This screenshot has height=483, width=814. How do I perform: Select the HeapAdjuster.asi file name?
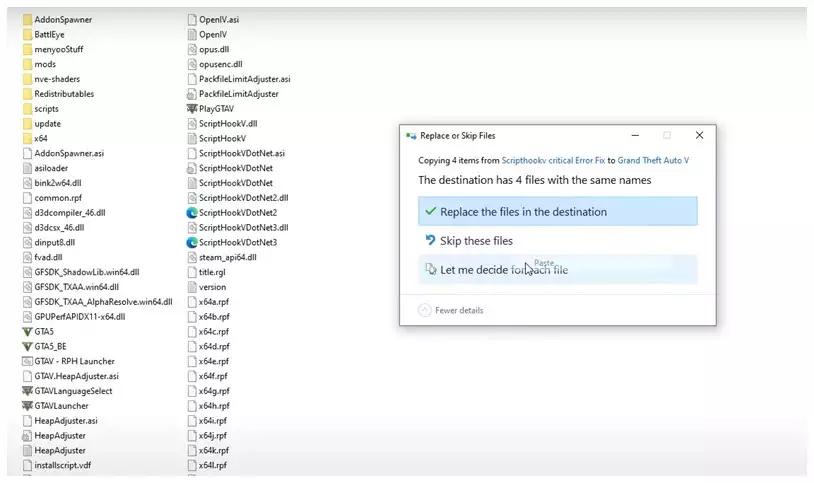[x=66, y=421]
